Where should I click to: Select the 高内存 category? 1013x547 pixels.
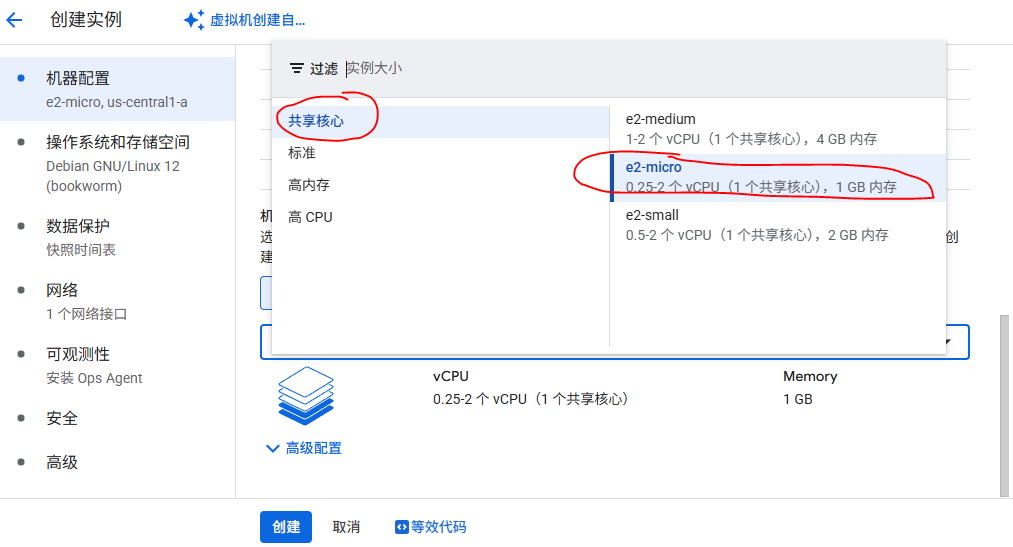pyautogui.click(x=441, y=185)
